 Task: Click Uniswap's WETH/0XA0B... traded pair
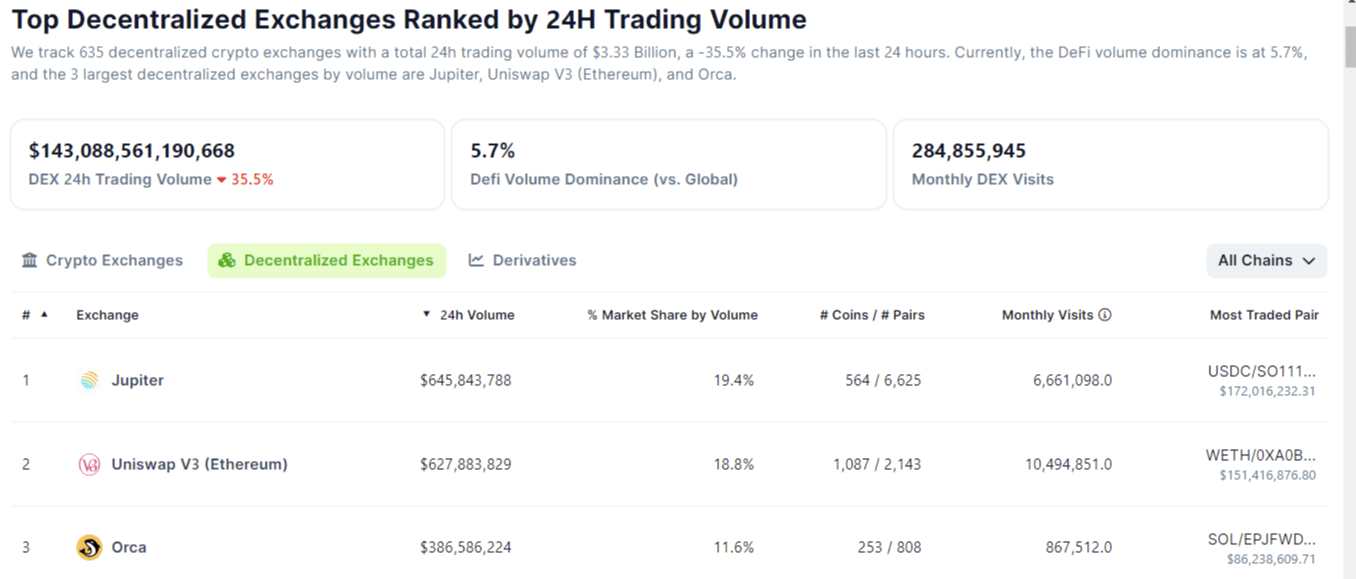[1261, 456]
